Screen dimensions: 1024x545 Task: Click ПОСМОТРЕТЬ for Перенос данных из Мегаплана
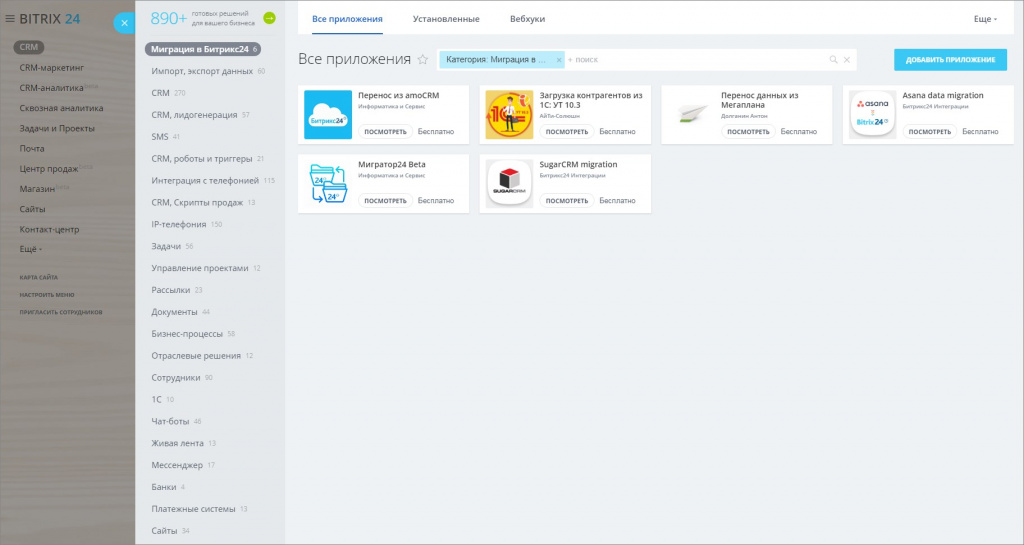coord(748,131)
